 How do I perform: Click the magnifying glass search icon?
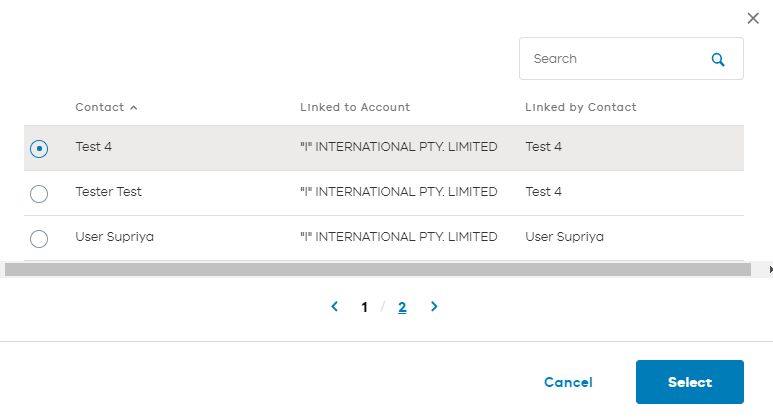coord(718,60)
